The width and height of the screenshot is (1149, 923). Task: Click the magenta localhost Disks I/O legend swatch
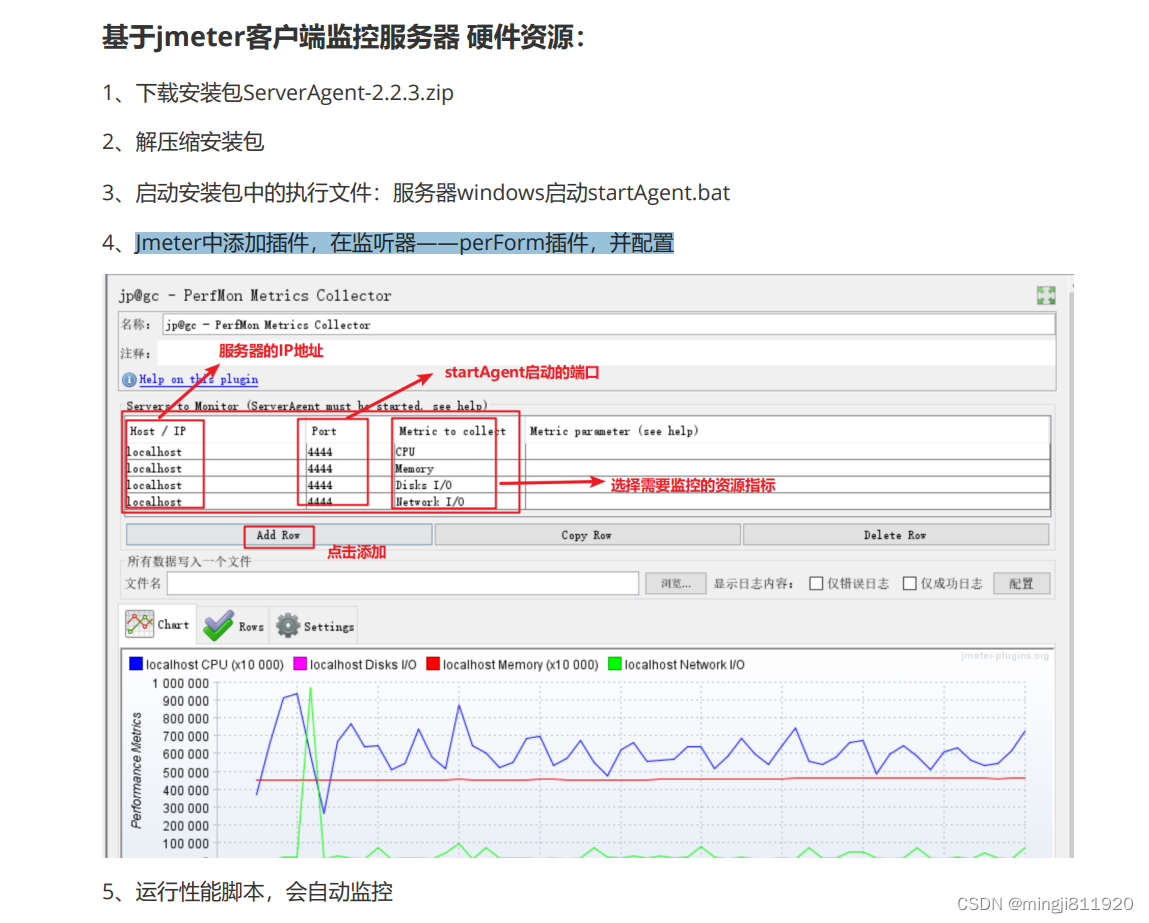[300, 664]
